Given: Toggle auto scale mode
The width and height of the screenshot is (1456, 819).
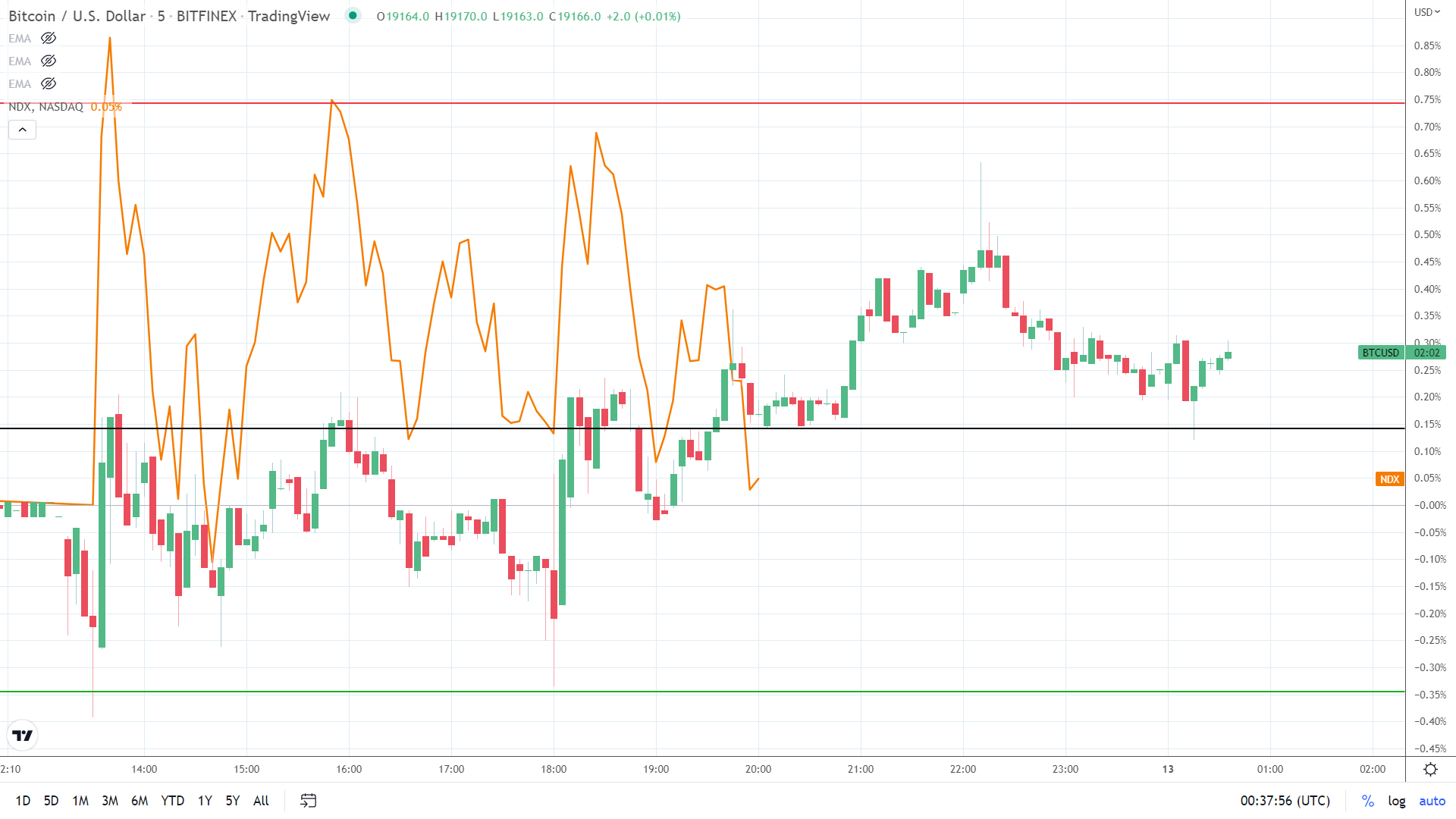Looking at the screenshot, I should click(1432, 801).
